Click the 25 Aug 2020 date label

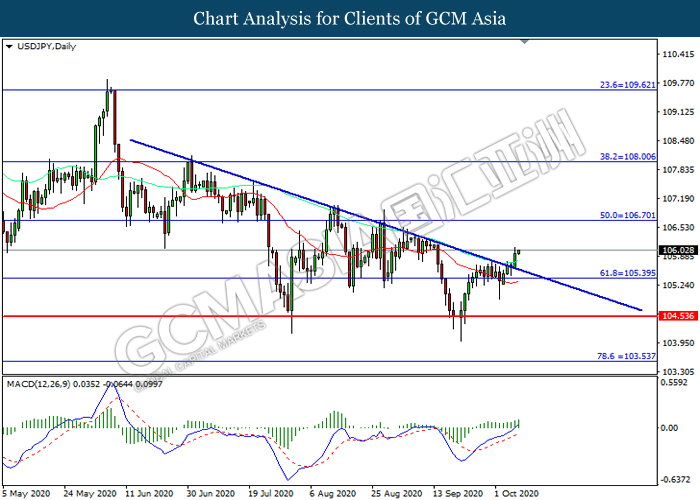tap(397, 493)
